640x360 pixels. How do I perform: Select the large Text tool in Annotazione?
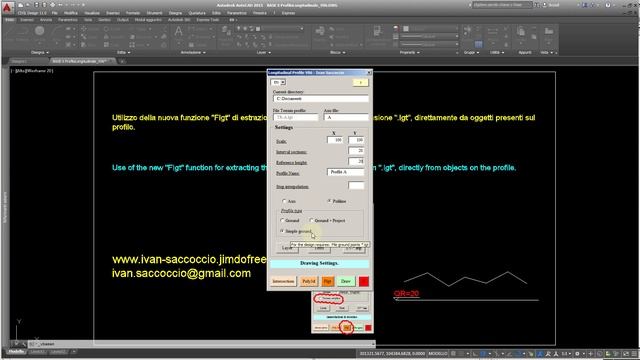pyautogui.click(x=178, y=31)
